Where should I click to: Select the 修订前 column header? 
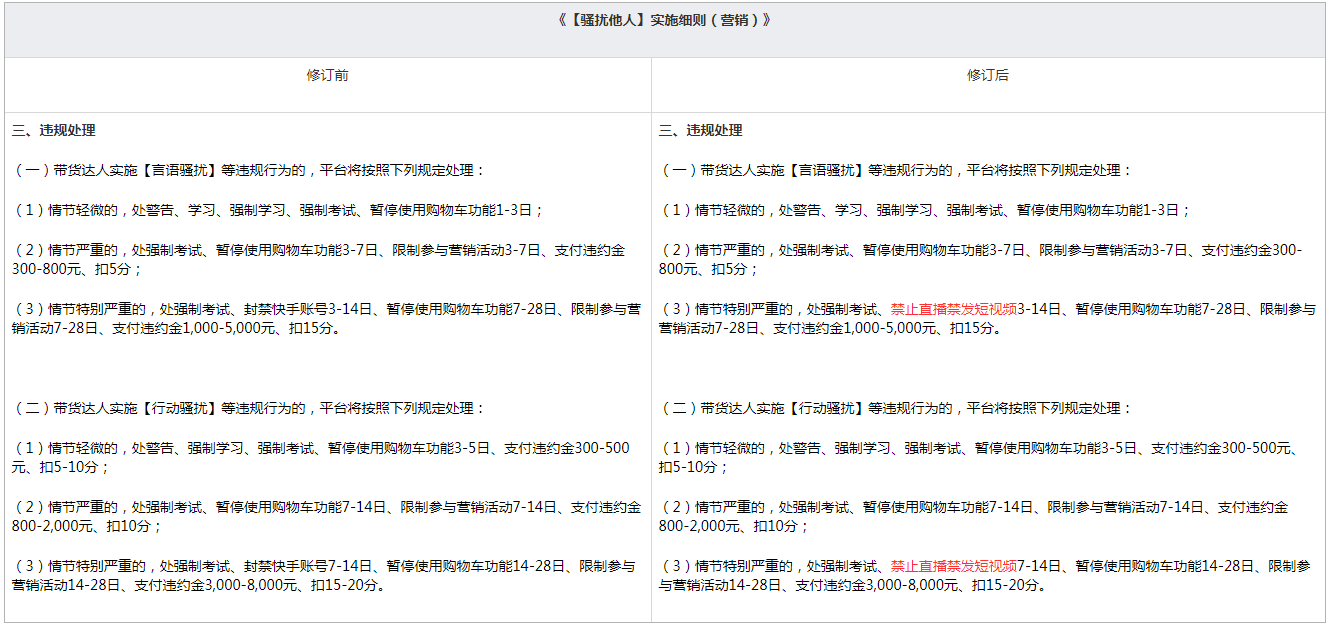coord(327,76)
